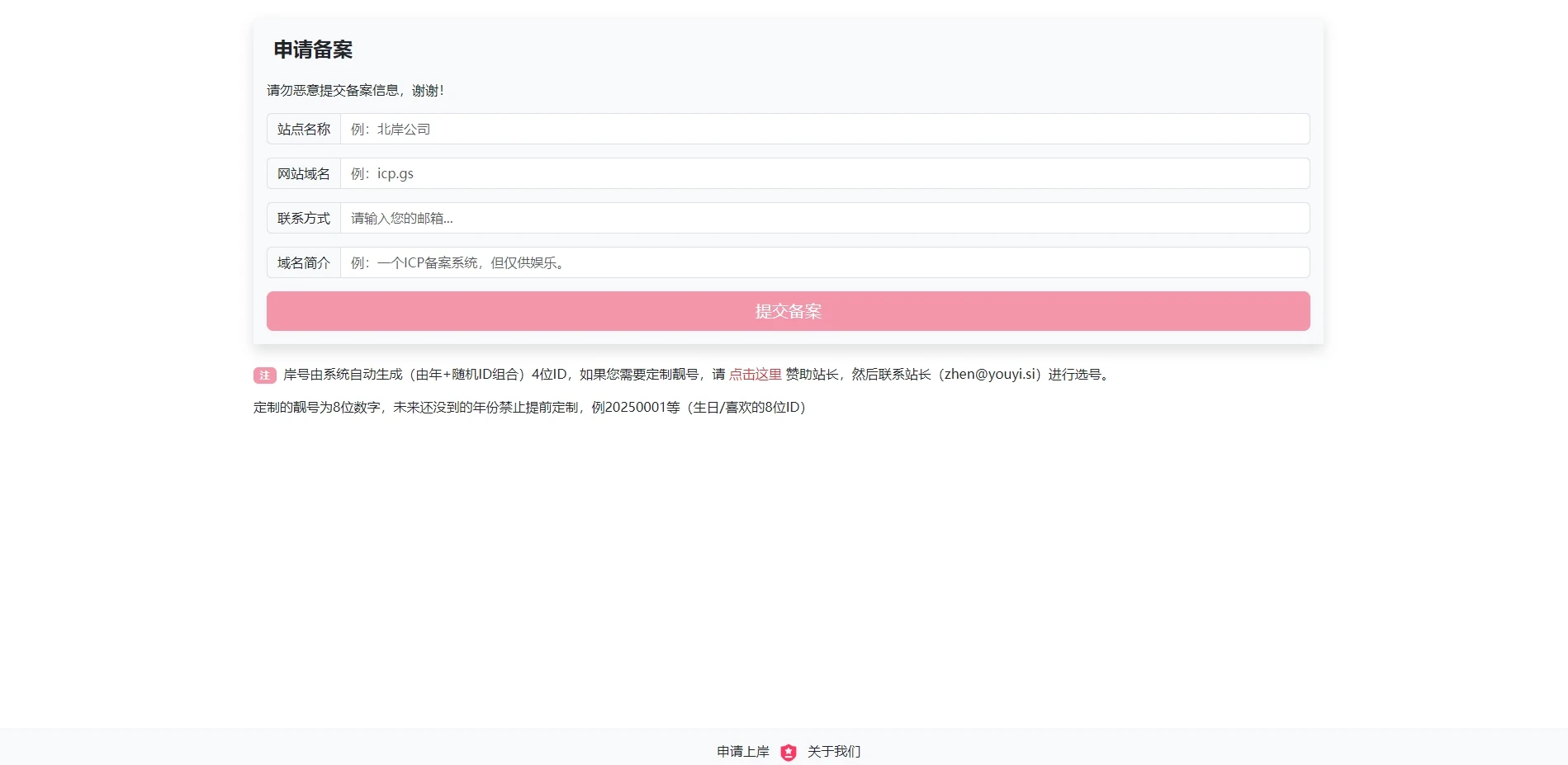Click the 岸号由系统自动生成 note text
The width and height of the screenshot is (1568, 765).
[343, 375]
